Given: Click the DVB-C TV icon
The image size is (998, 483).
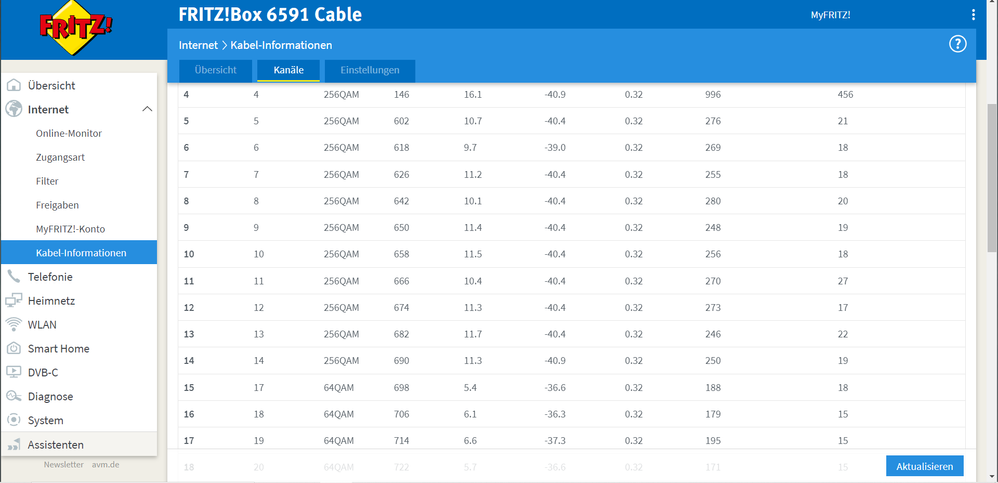Looking at the screenshot, I should [x=14, y=372].
